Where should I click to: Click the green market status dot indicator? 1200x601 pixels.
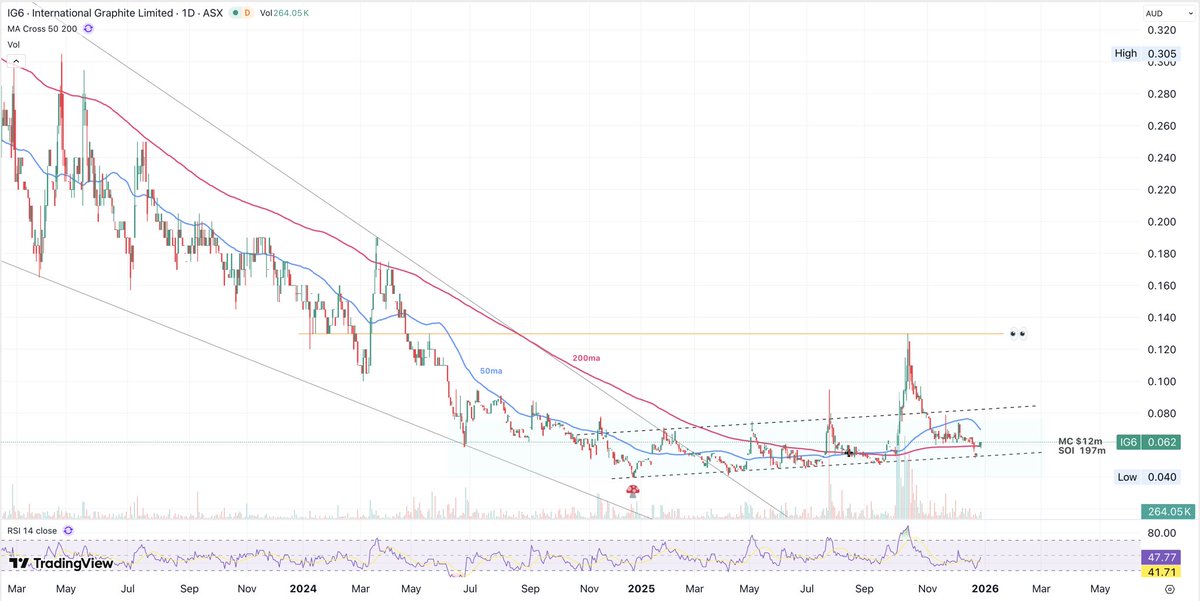click(x=234, y=13)
